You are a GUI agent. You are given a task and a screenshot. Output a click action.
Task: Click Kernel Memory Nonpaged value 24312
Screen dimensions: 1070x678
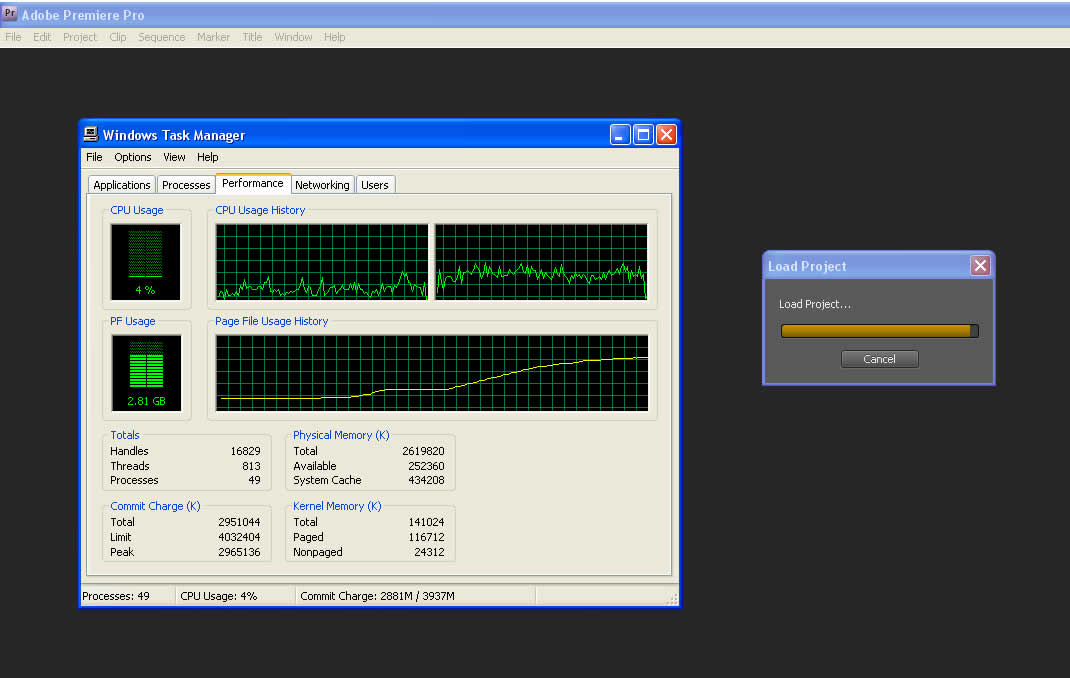click(x=429, y=552)
